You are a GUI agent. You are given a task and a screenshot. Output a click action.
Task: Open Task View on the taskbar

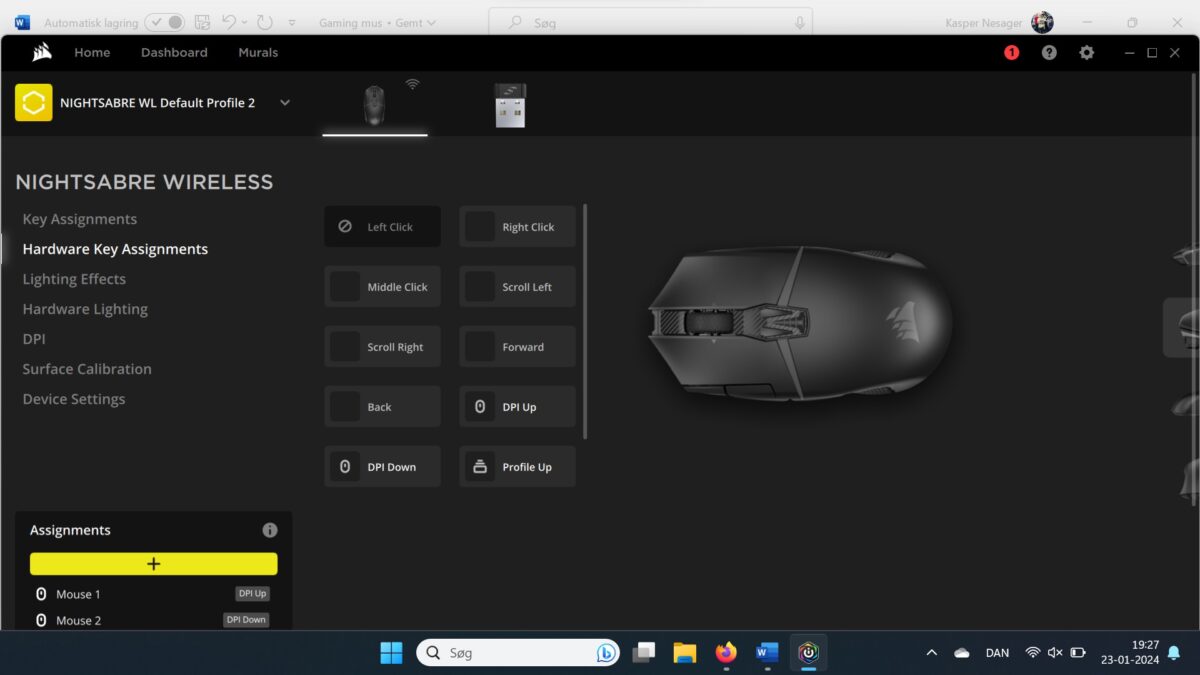(645, 653)
